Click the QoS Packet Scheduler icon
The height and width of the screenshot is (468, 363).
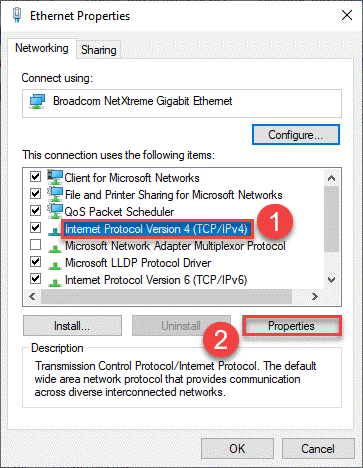click(x=55, y=211)
